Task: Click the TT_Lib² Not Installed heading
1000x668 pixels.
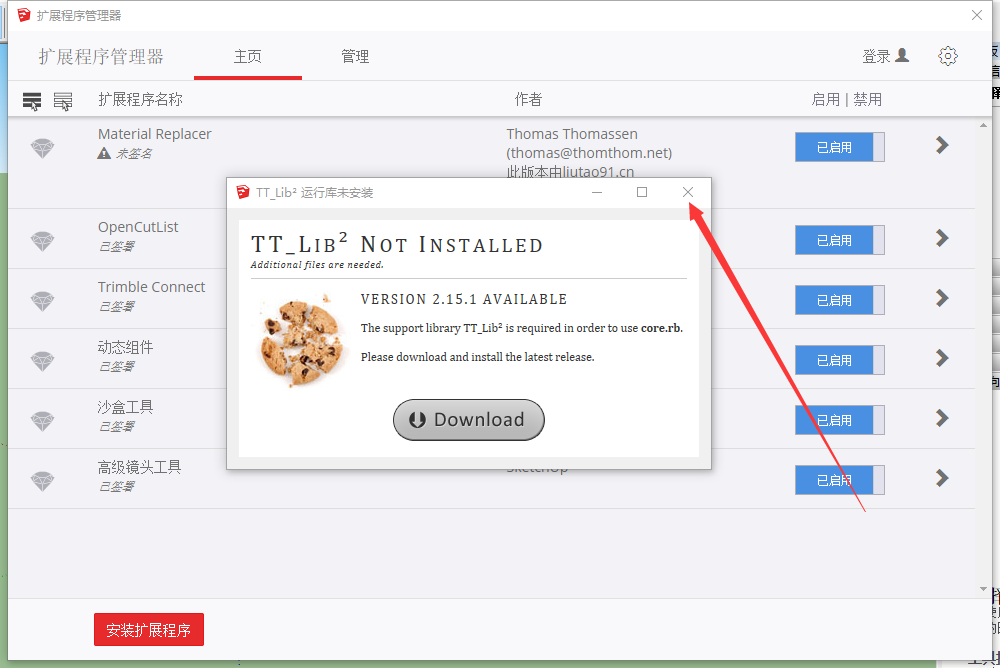Action: point(397,244)
